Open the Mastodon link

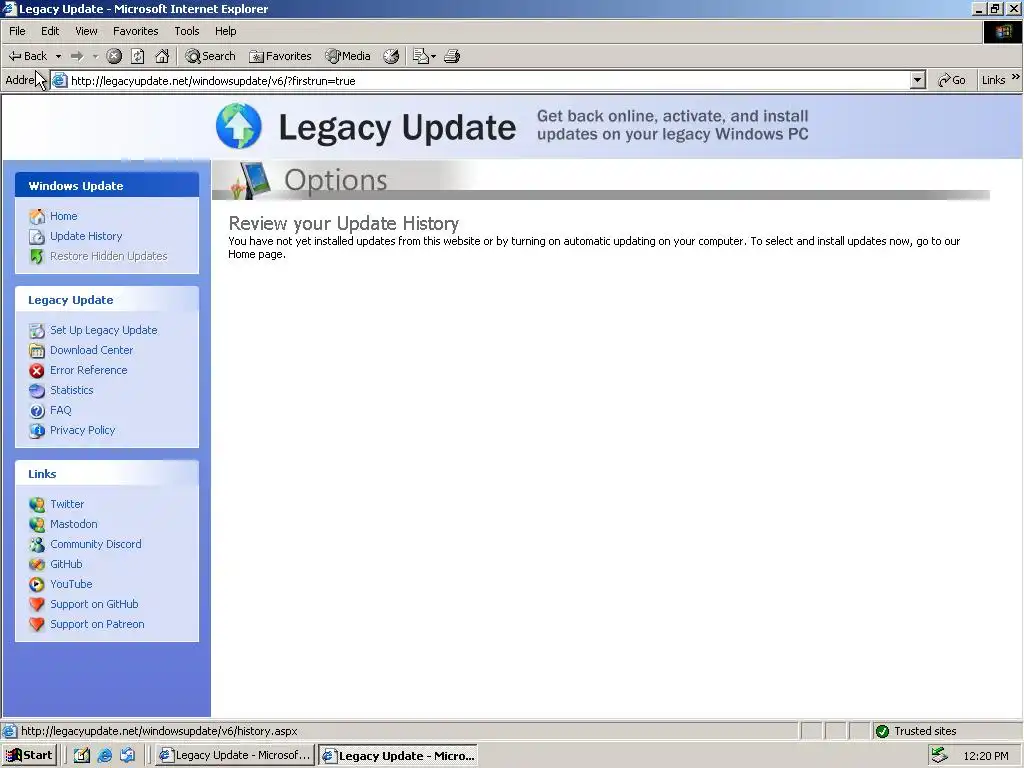point(73,524)
